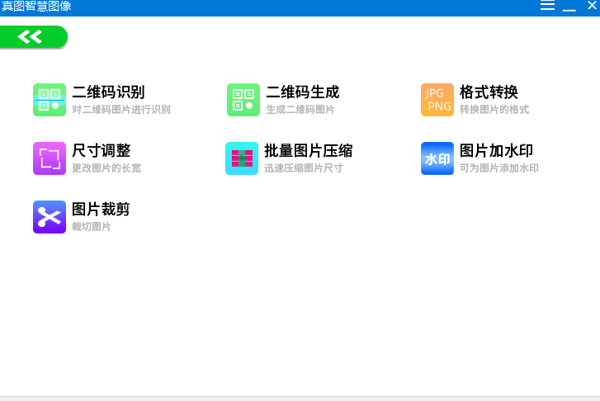Click the description 对二维码图片进行识别
Screen dimensions: 600x401
pyautogui.click(x=121, y=110)
